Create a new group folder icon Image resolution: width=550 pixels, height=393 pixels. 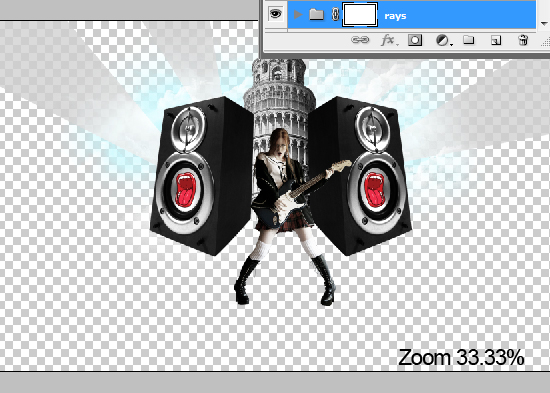[469, 40]
